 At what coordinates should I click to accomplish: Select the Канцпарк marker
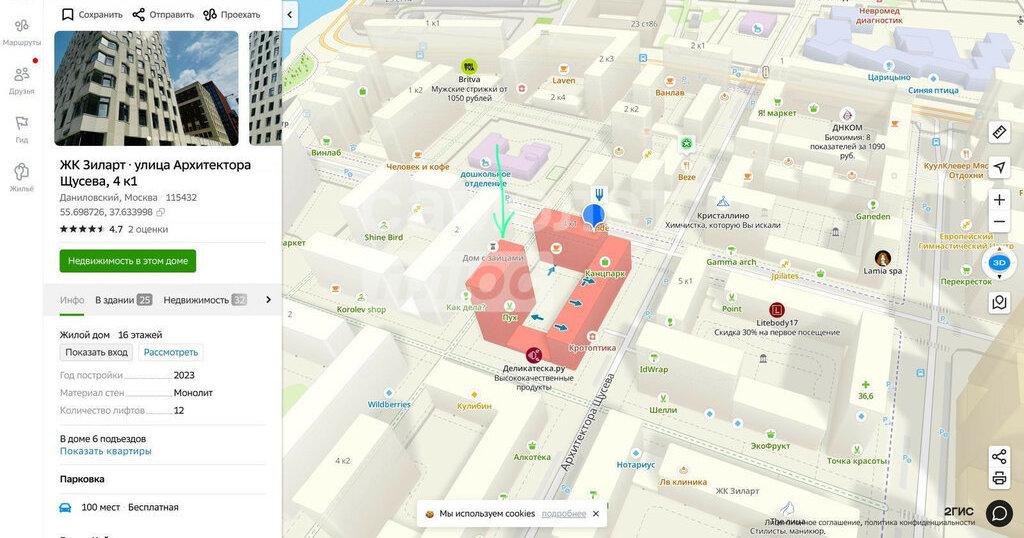click(605, 262)
